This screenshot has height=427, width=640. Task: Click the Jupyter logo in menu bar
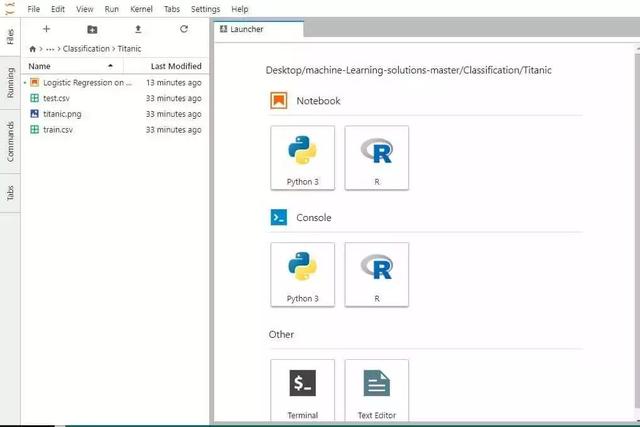(x=9, y=9)
